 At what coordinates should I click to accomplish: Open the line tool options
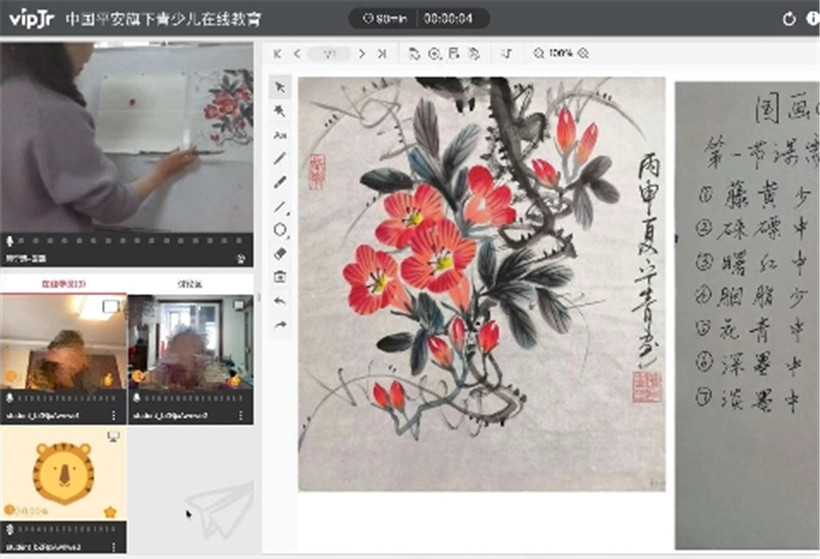tap(281, 207)
